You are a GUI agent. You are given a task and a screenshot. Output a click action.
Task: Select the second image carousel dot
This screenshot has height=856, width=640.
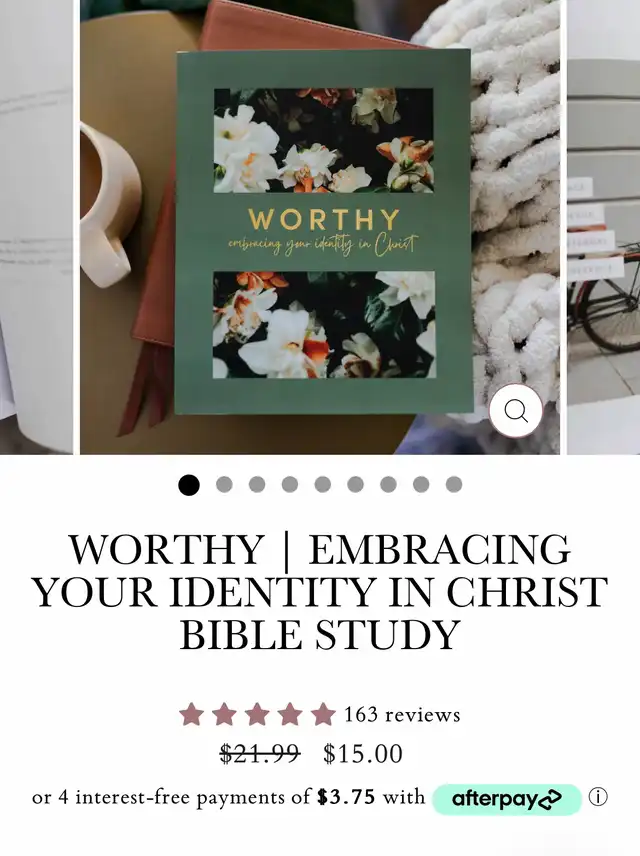(224, 484)
